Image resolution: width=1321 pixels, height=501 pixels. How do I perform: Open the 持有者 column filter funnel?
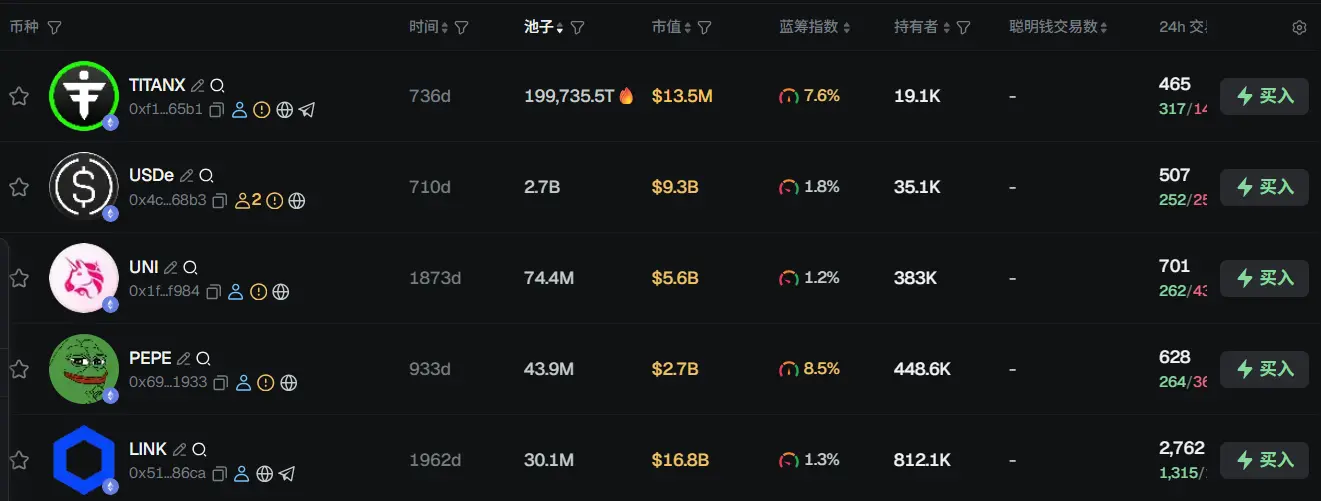pos(963,28)
